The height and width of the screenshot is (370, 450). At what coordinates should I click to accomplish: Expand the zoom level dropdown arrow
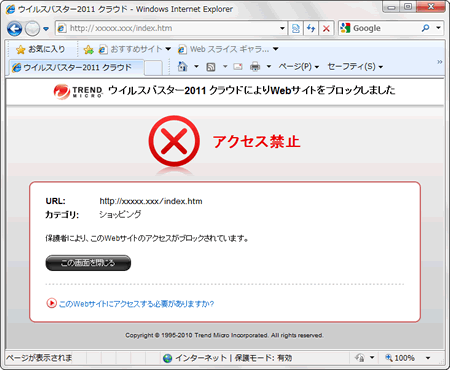(428, 358)
